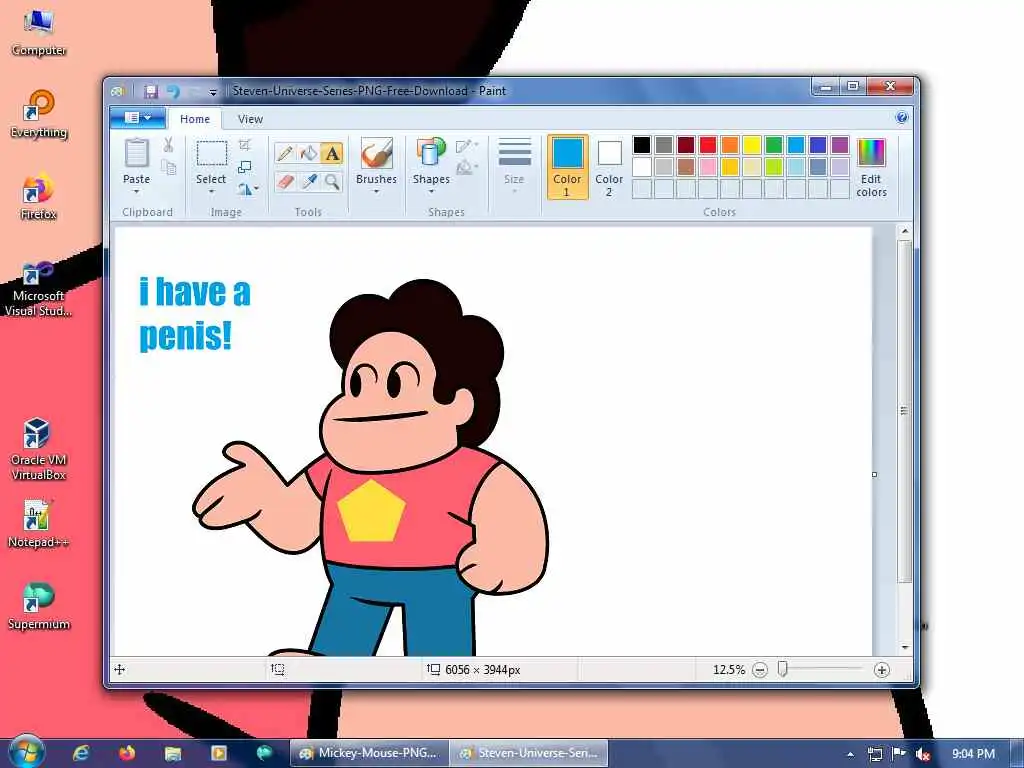This screenshot has height=768, width=1024.
Task: Select the Magnifier tool
Action: coord(332,182)
